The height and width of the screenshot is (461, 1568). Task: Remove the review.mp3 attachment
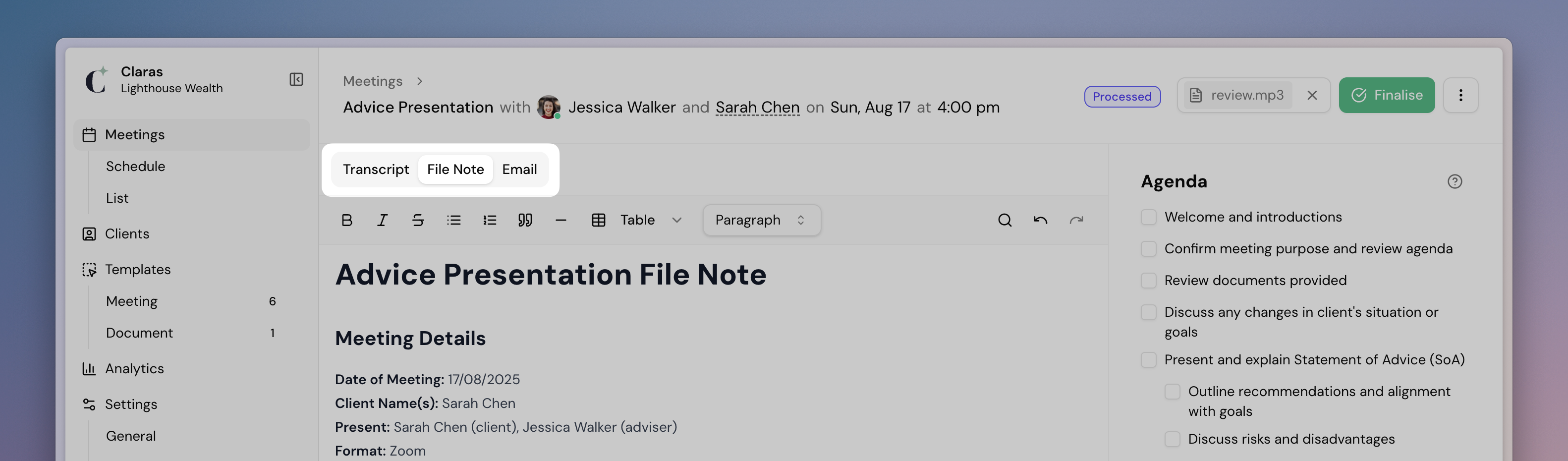click(1312, 95)
